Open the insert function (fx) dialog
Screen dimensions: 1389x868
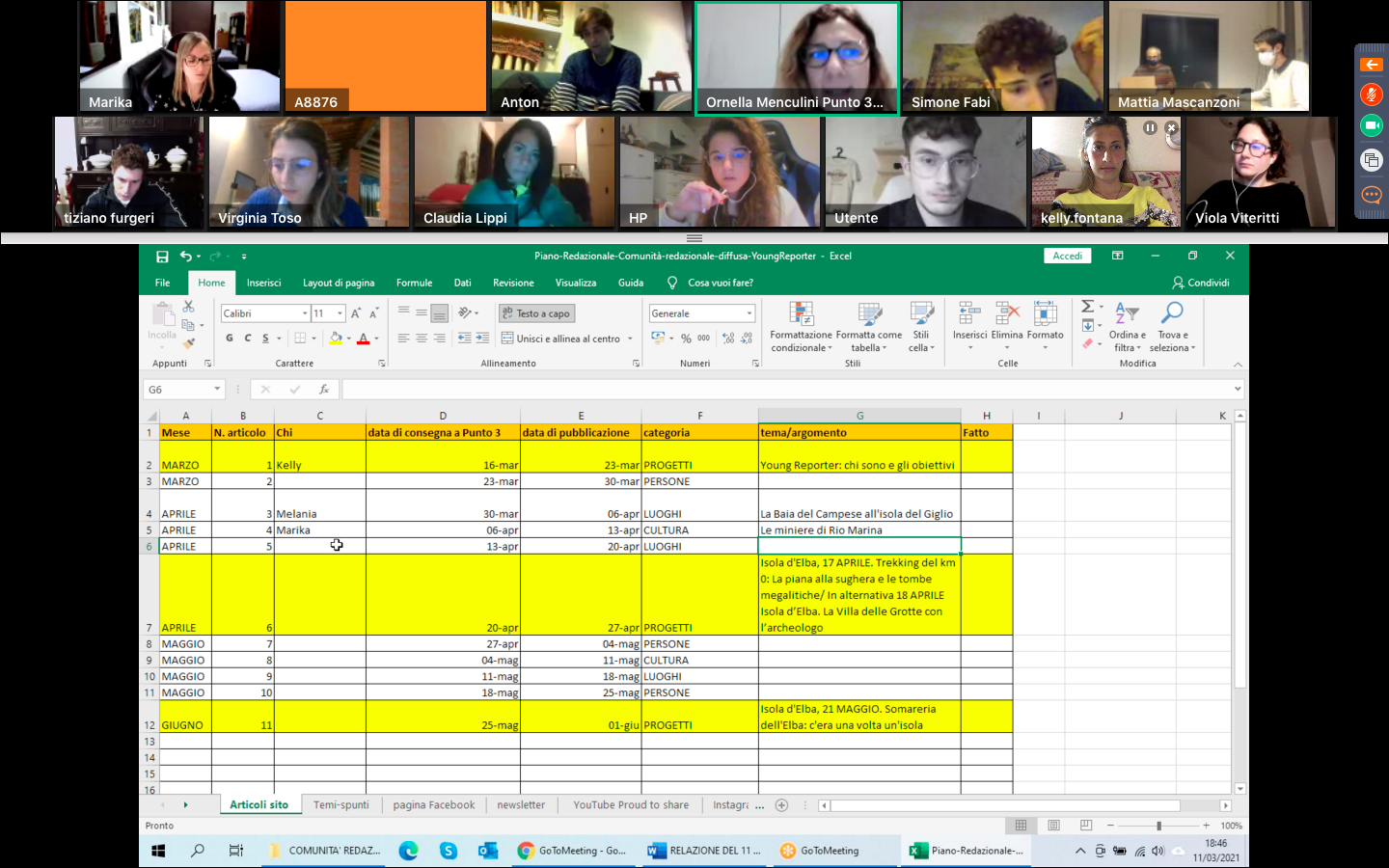tap(324, 390)
